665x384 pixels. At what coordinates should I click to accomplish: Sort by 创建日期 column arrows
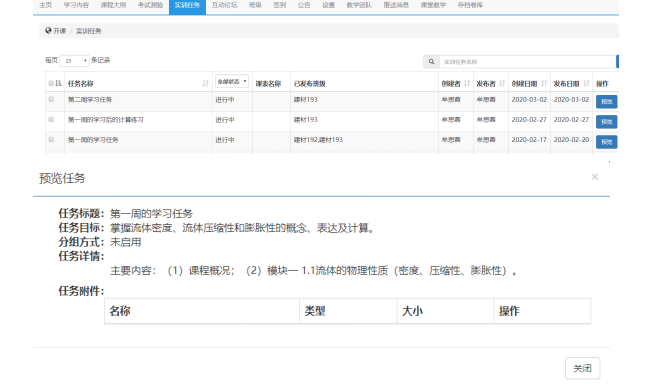click(544, 83)
